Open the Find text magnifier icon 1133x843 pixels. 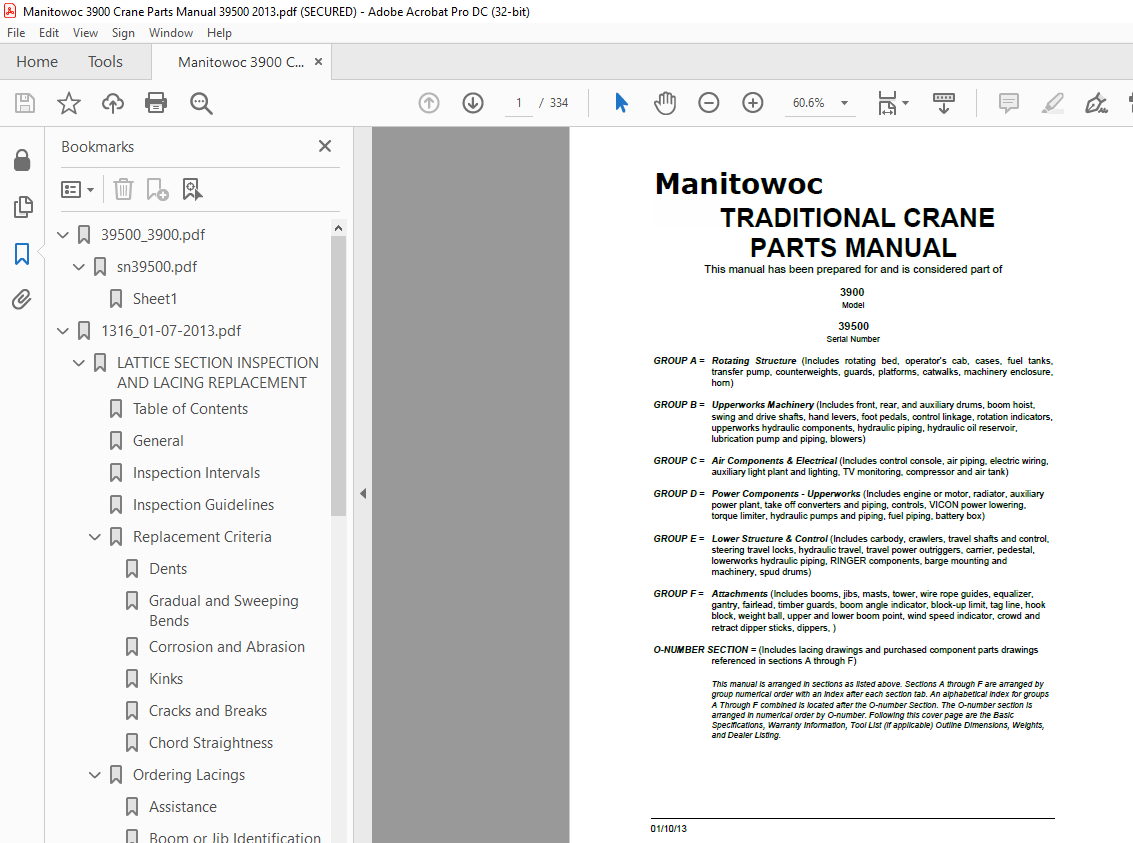(x=201, y=103)
